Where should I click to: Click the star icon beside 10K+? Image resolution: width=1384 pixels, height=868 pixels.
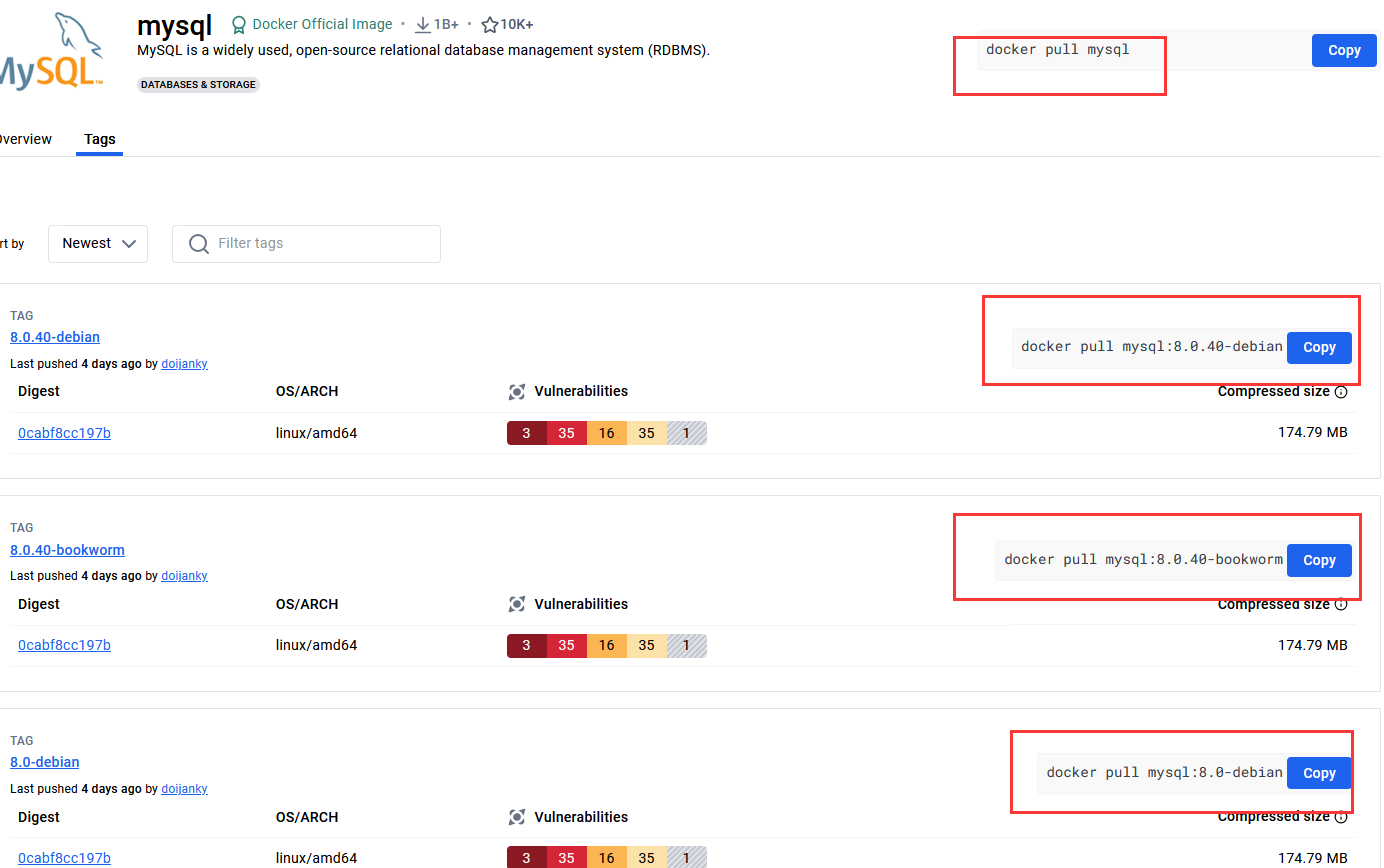pyautogui.click(x=489, y=24)
